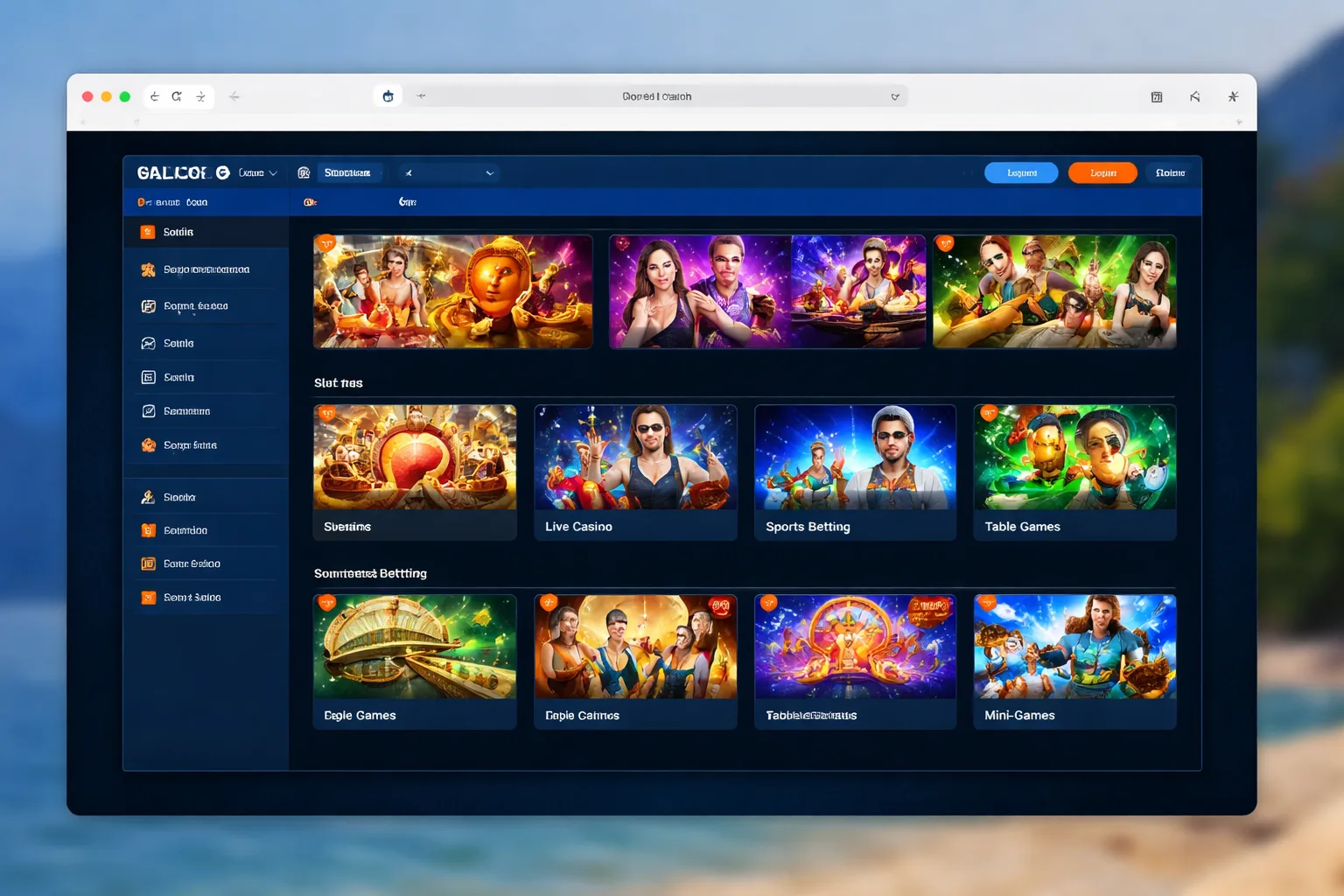Go back using the browser back arrow
The image size is (1344, 896).
[x=155, y=96]
